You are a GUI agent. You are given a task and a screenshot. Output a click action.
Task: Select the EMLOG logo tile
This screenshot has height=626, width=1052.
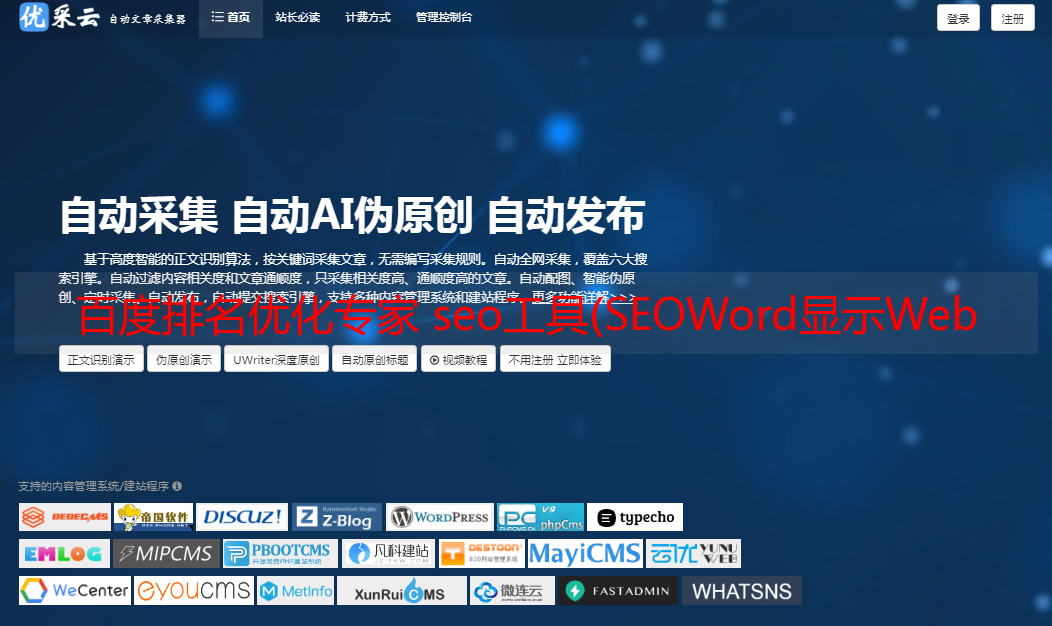click(64, 554)
